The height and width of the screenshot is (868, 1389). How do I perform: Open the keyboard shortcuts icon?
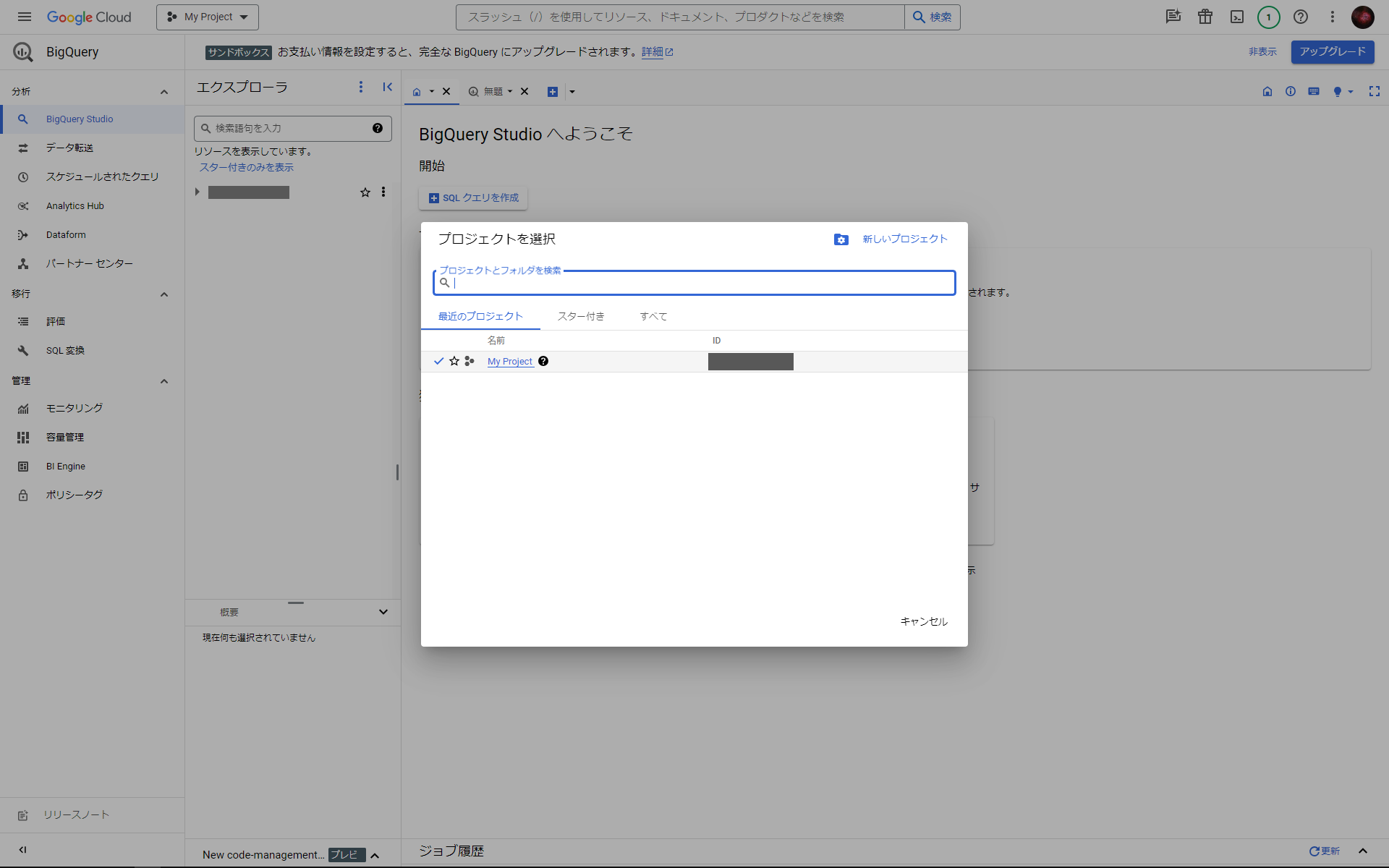click(x=1313, y=91)
